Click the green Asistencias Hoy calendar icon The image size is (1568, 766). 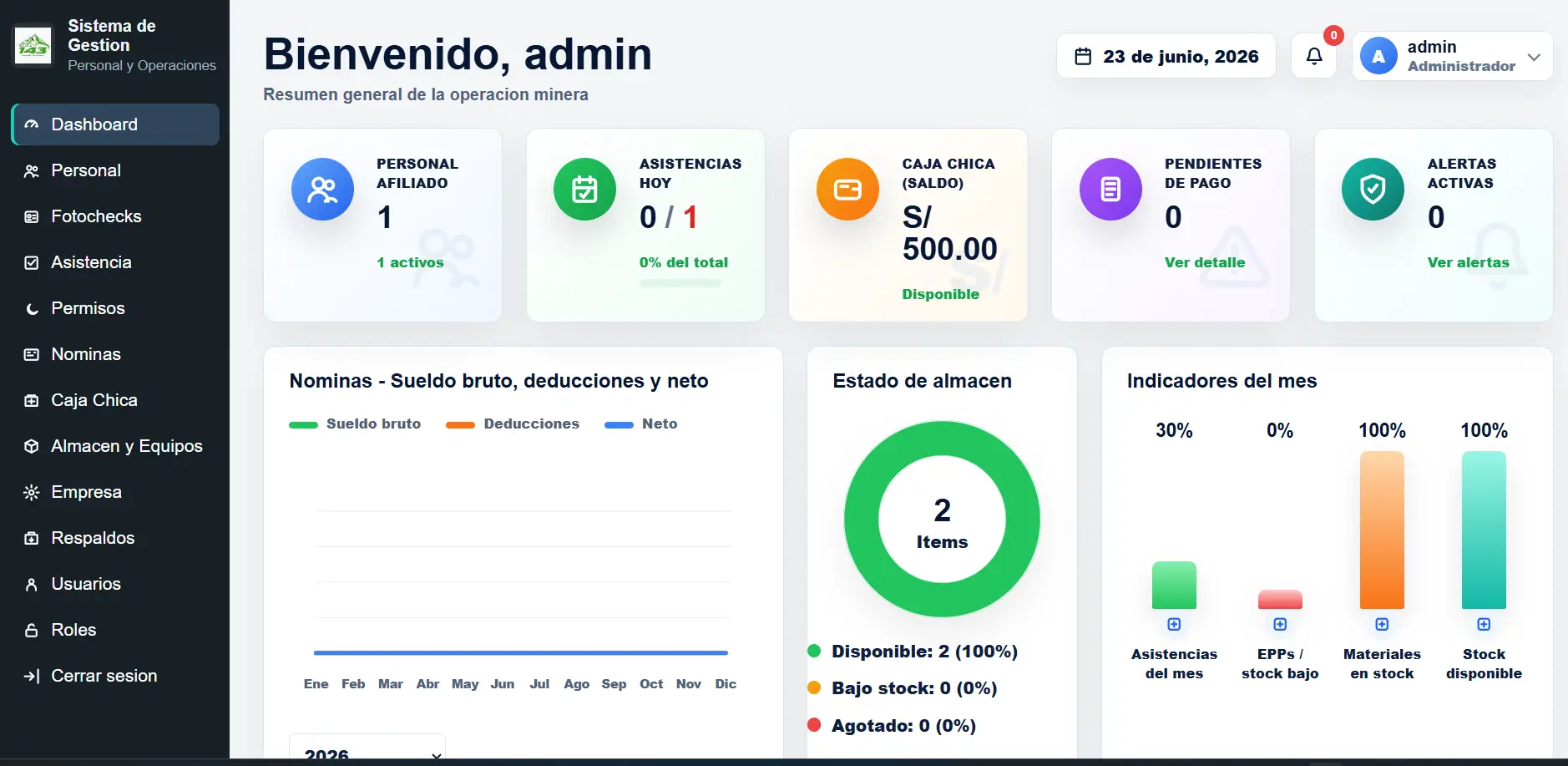pos(584,190)
